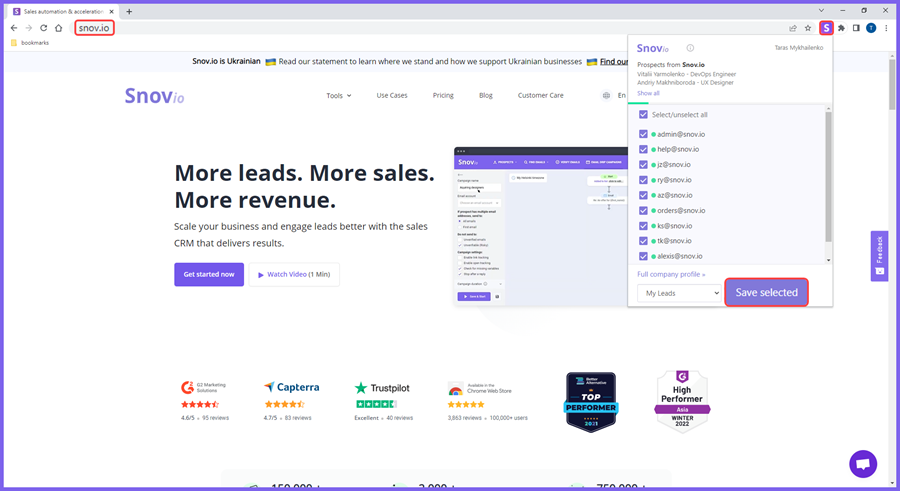
Task: Deselect orders@snov.io
Action: [x=643, y=210]
